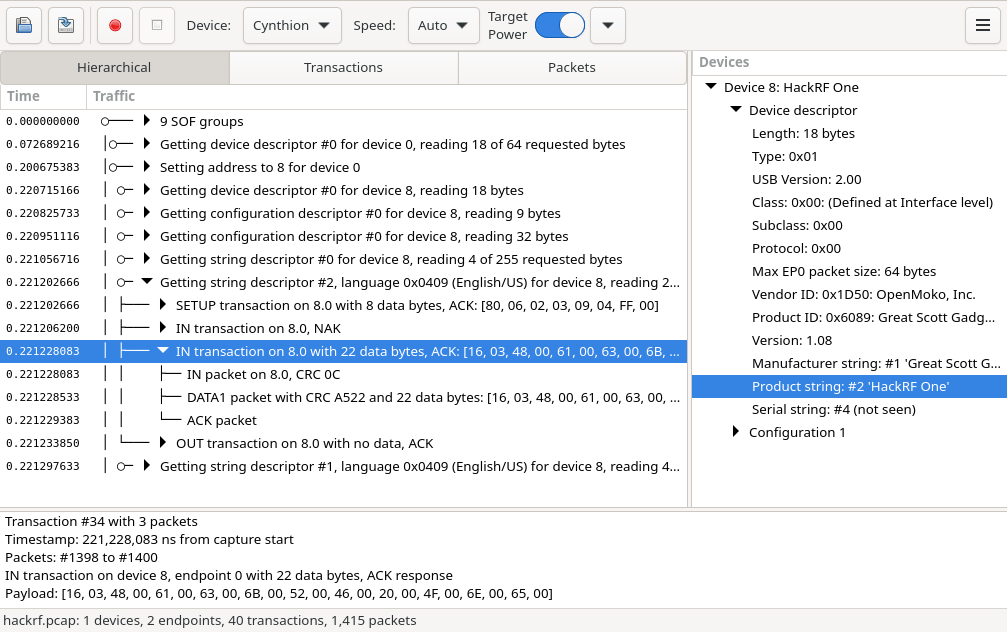This screenshot has width=1007, height=632.
Task: Expand Configuration 1 in Devices panel
Action: click(x=736, y=432)
